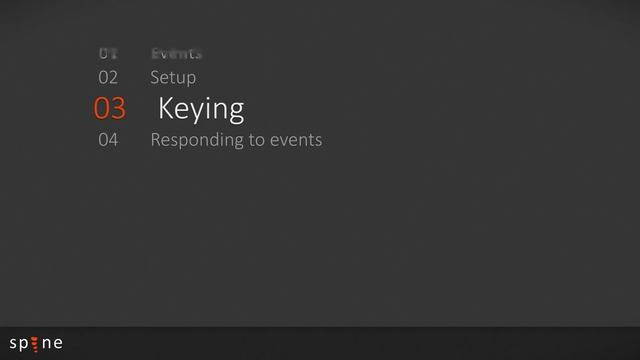This screenshot has height=360, width=640.
Task: Click the 02 chapter number
Action: tap(108, 78)
